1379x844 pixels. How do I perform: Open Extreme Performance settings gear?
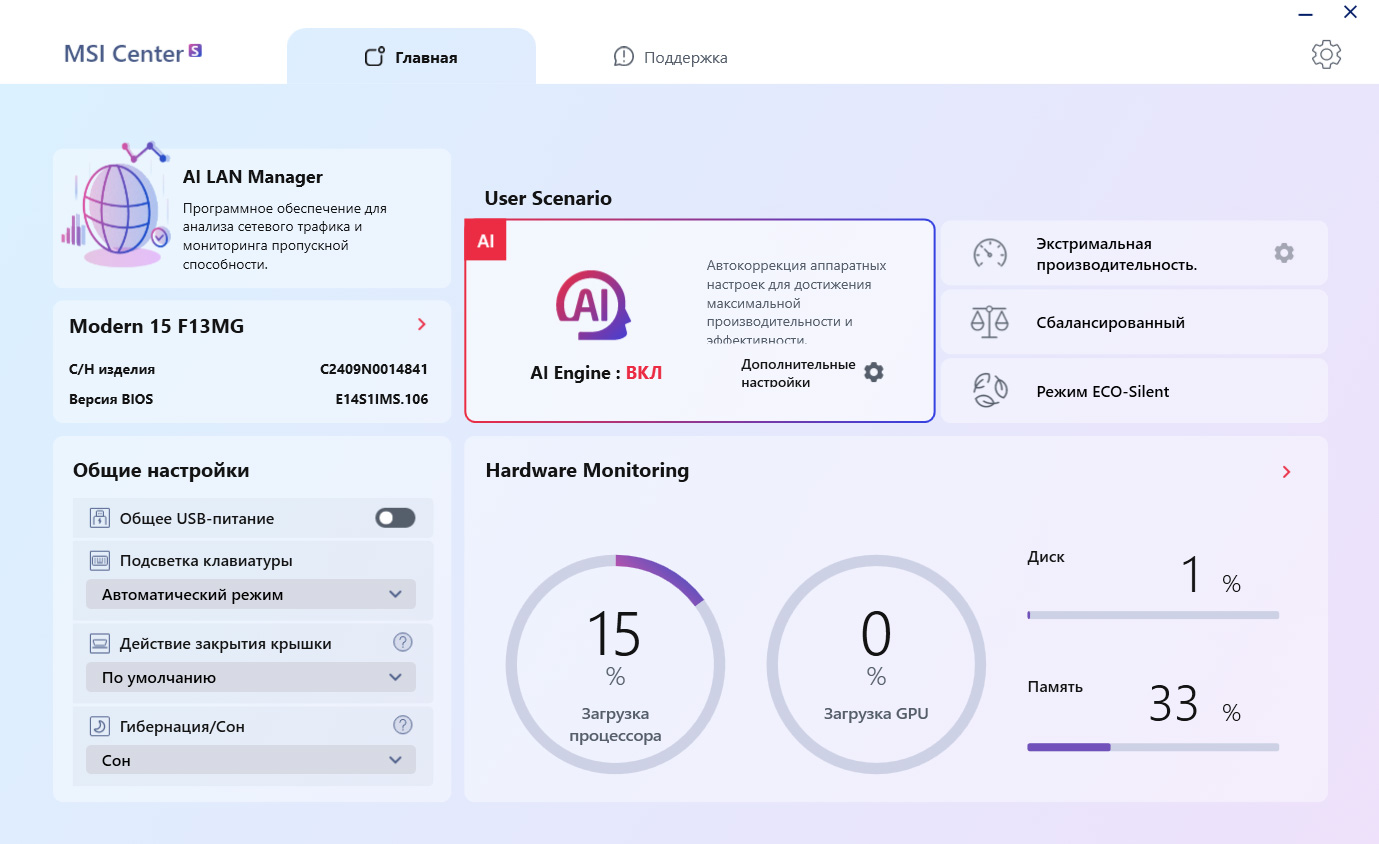[1284, 253]
